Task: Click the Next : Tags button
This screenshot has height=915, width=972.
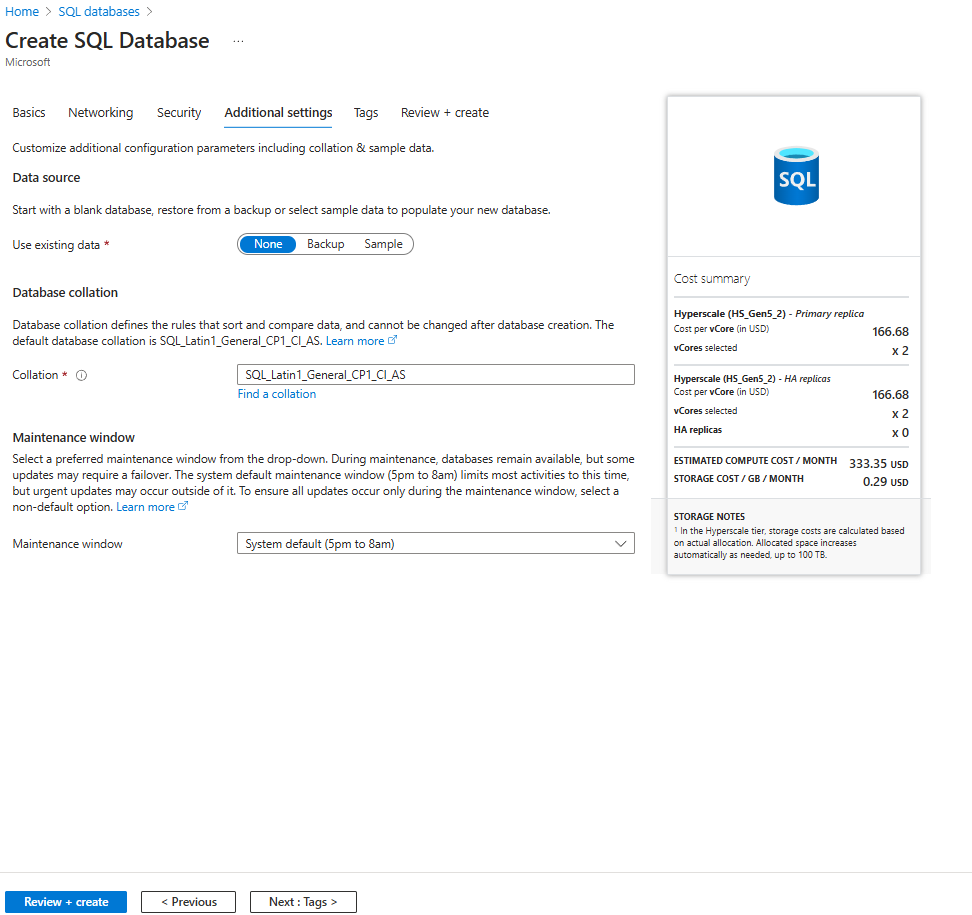Action: pos(303,902)
